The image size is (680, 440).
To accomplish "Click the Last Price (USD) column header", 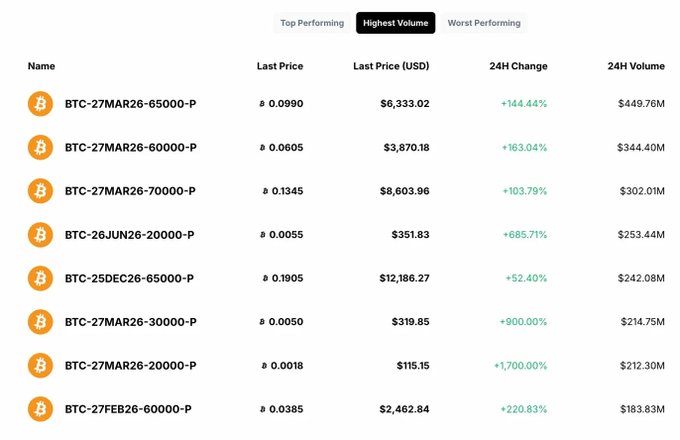I will 391,66.
